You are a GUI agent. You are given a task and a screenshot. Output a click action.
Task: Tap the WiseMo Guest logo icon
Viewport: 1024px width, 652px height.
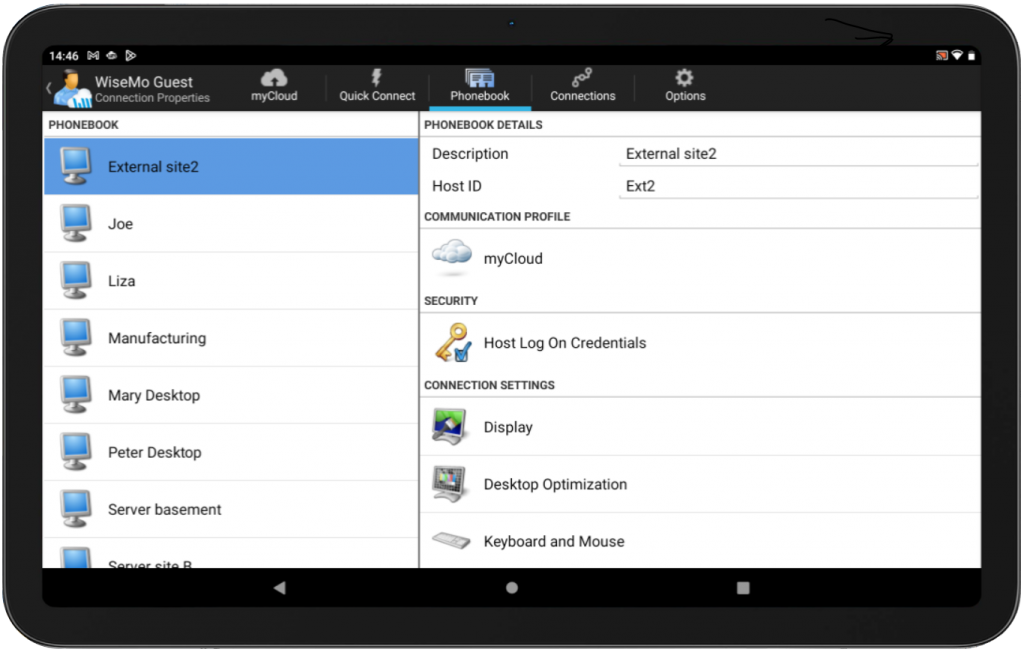(x=72, y=85)
